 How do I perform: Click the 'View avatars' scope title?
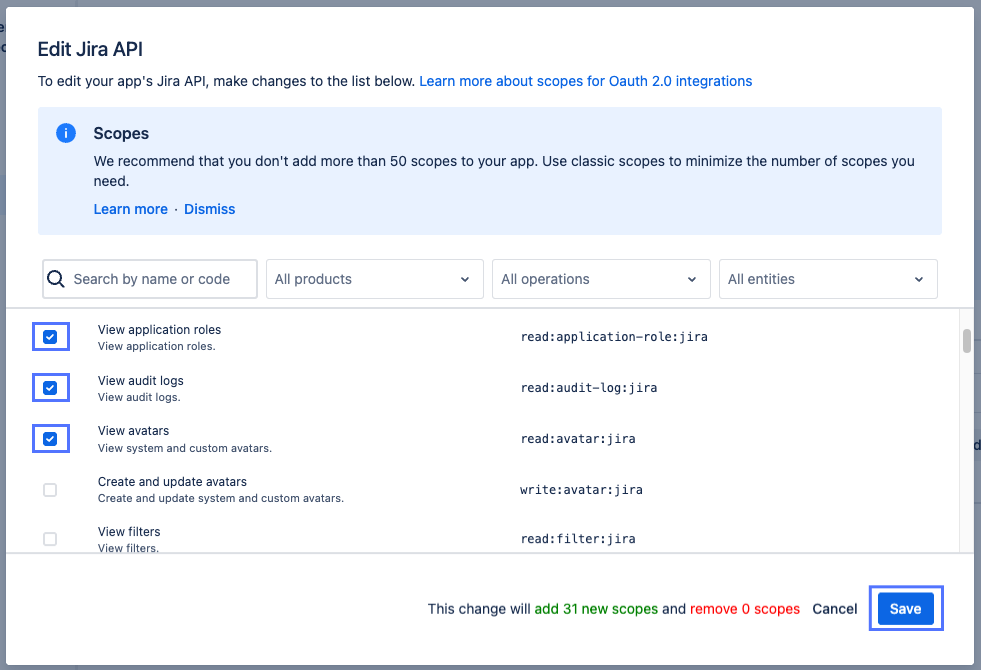click(133, 431)
